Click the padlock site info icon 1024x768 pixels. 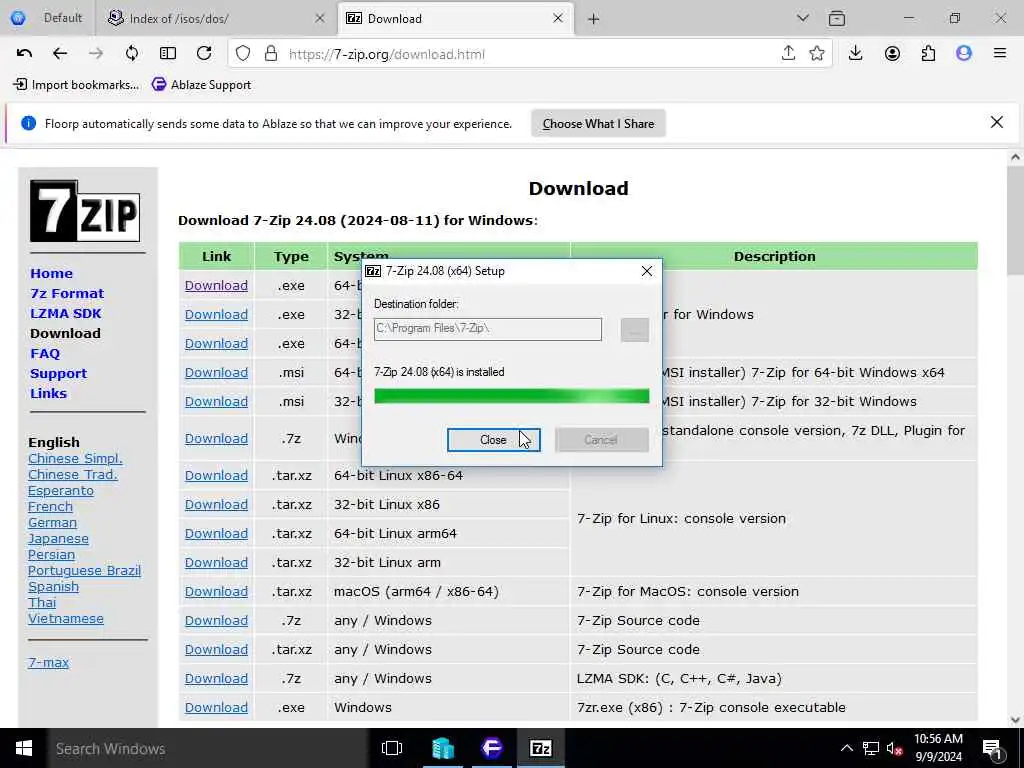pos(271,54)
